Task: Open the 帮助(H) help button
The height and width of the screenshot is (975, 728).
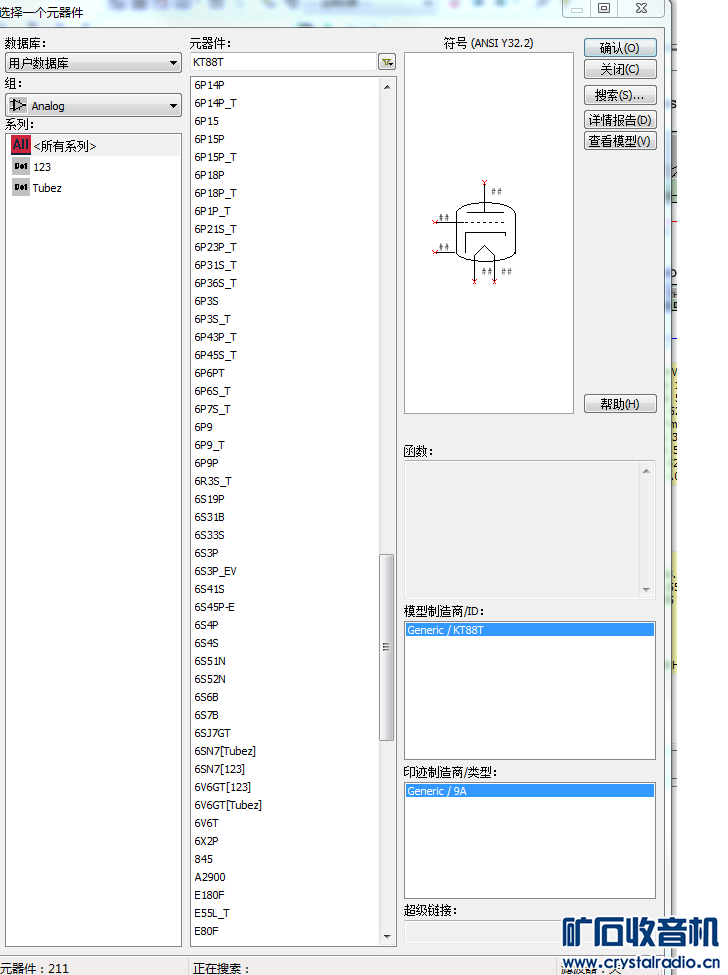Action: pyautogui.click(x=620, y=404)
